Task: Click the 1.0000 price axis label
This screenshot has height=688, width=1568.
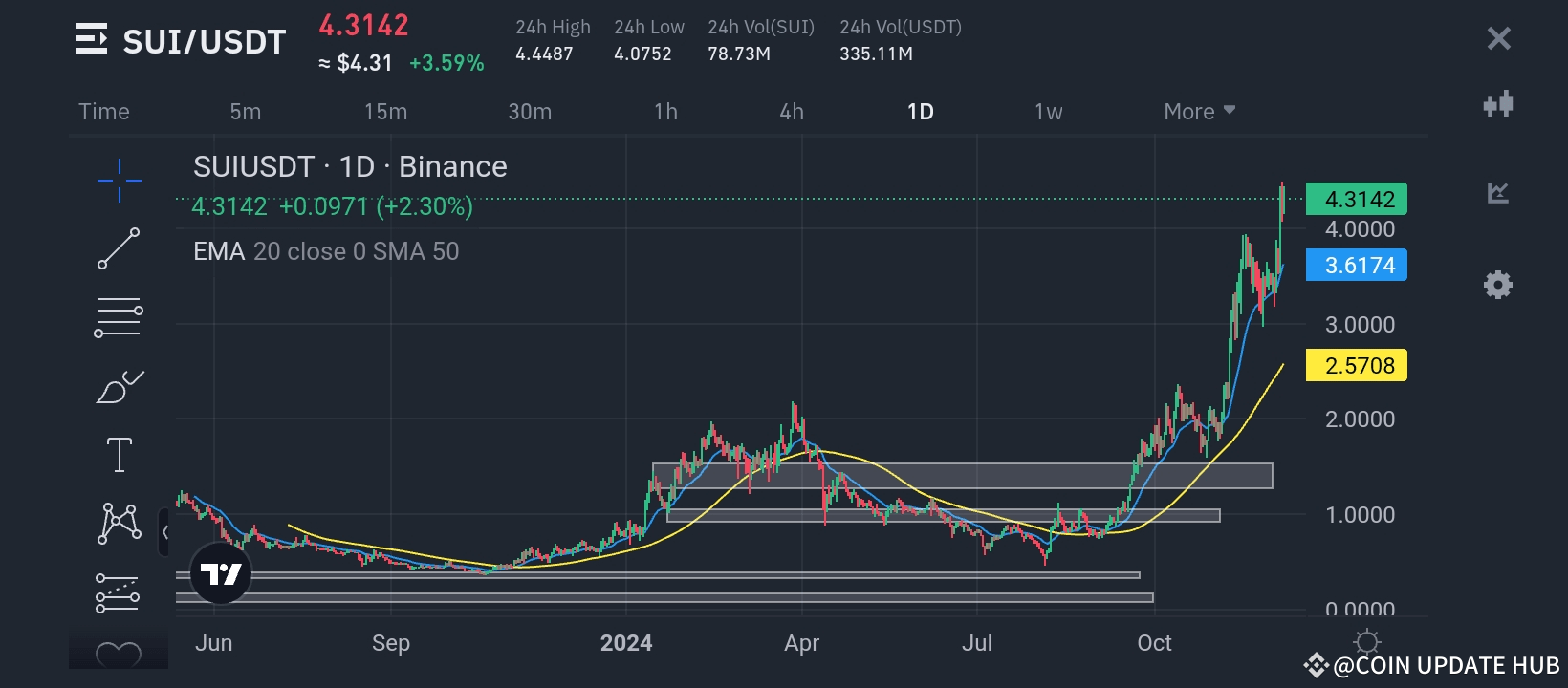Action: pyautogui.click(x=1360, y=515)
